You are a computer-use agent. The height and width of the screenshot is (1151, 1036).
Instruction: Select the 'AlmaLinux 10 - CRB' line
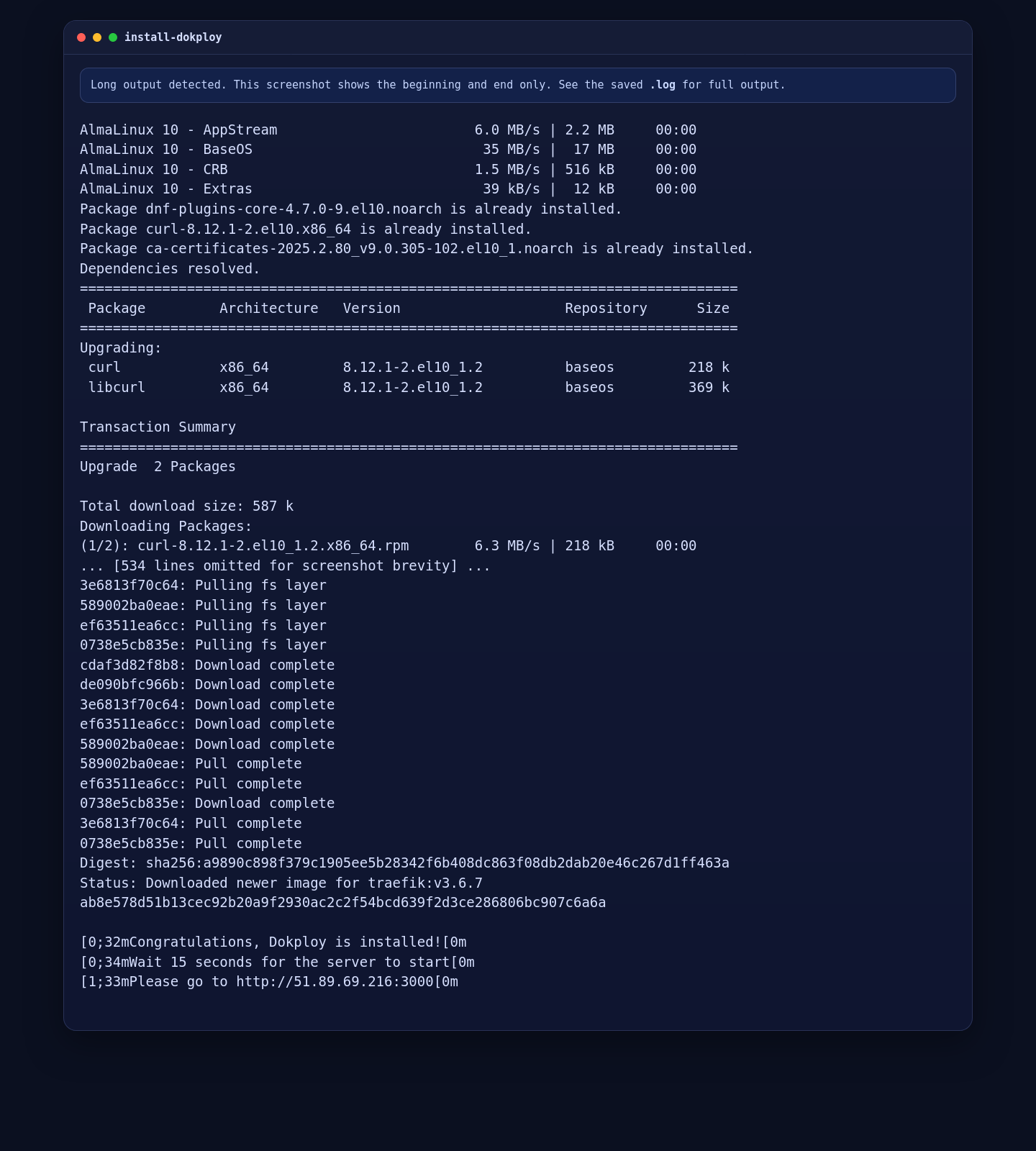[388, 170]
